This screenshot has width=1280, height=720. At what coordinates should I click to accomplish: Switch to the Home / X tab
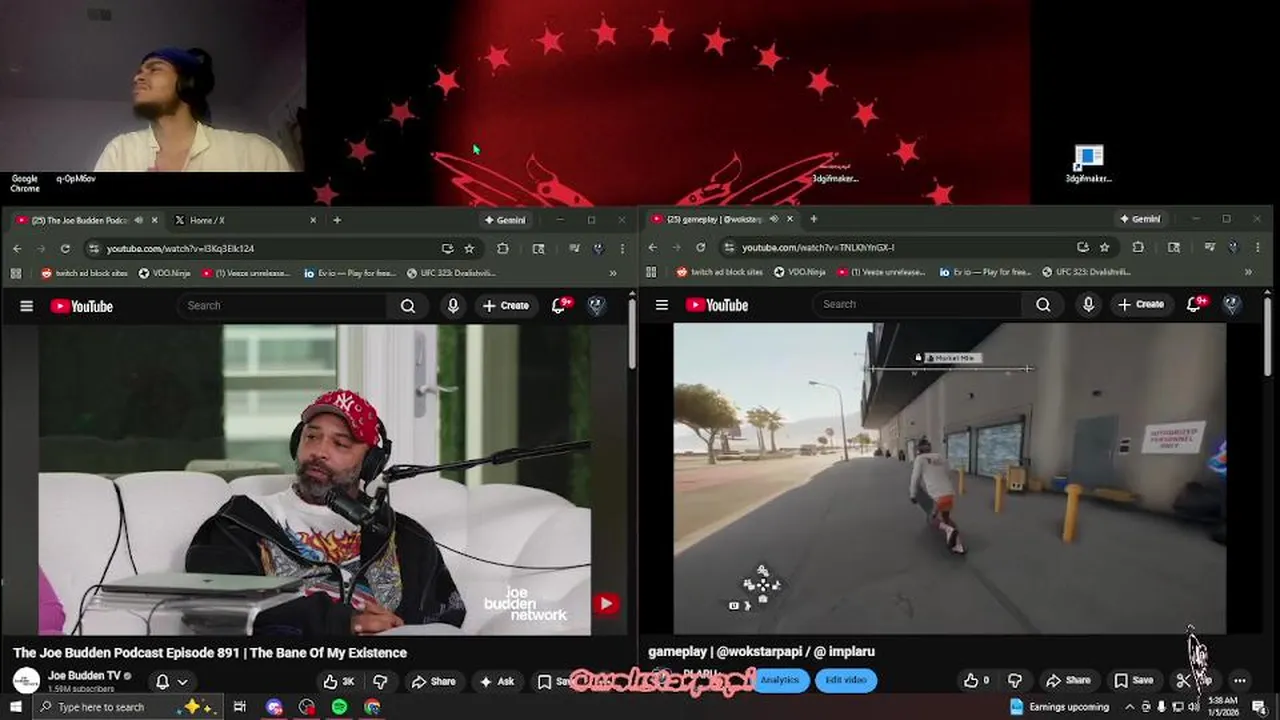pyautogui.click(x=244, y=220)
